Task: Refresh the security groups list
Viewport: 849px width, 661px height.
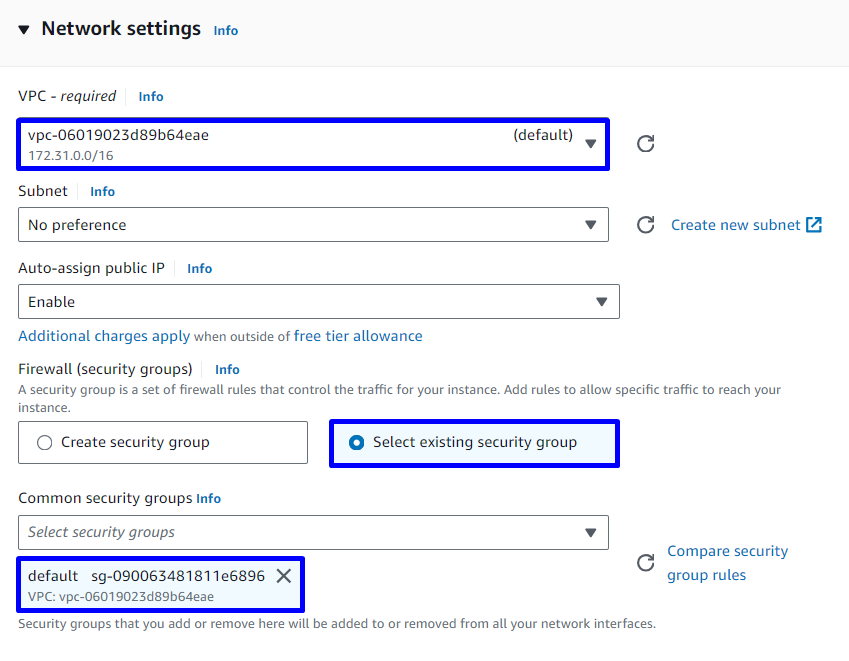Action: pos(646,563)
